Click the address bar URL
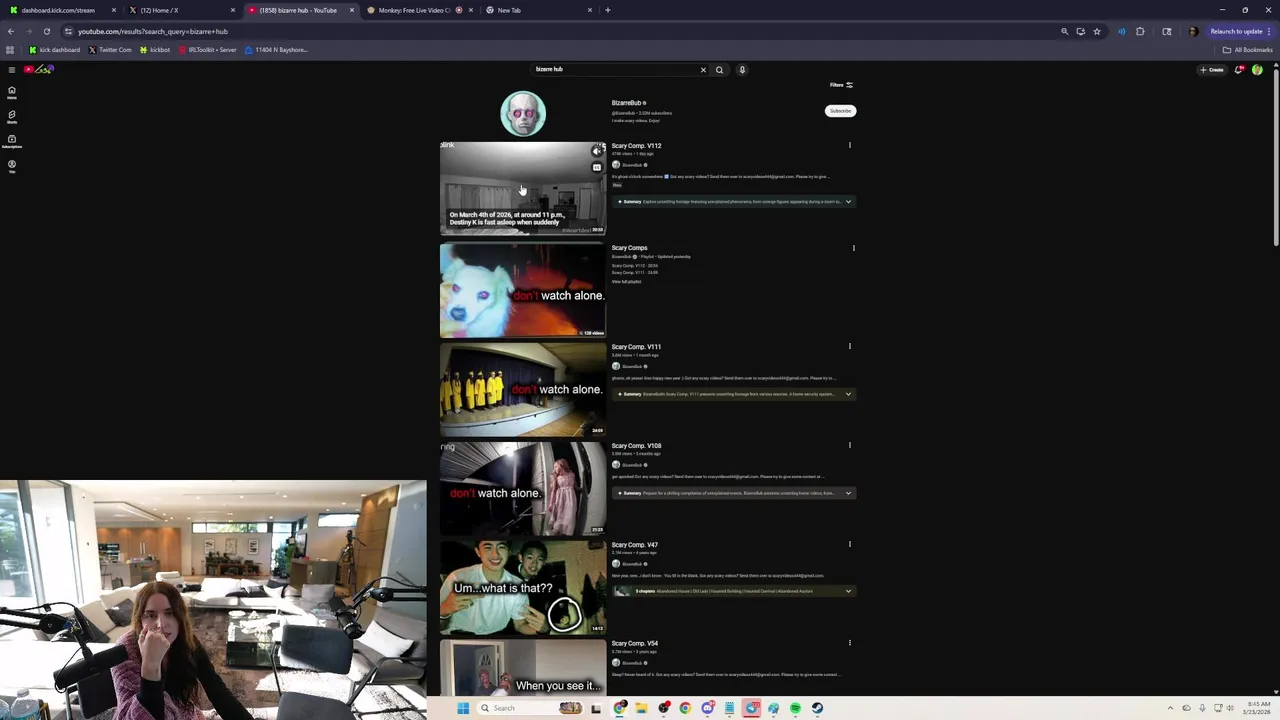 tap(153, 31)
